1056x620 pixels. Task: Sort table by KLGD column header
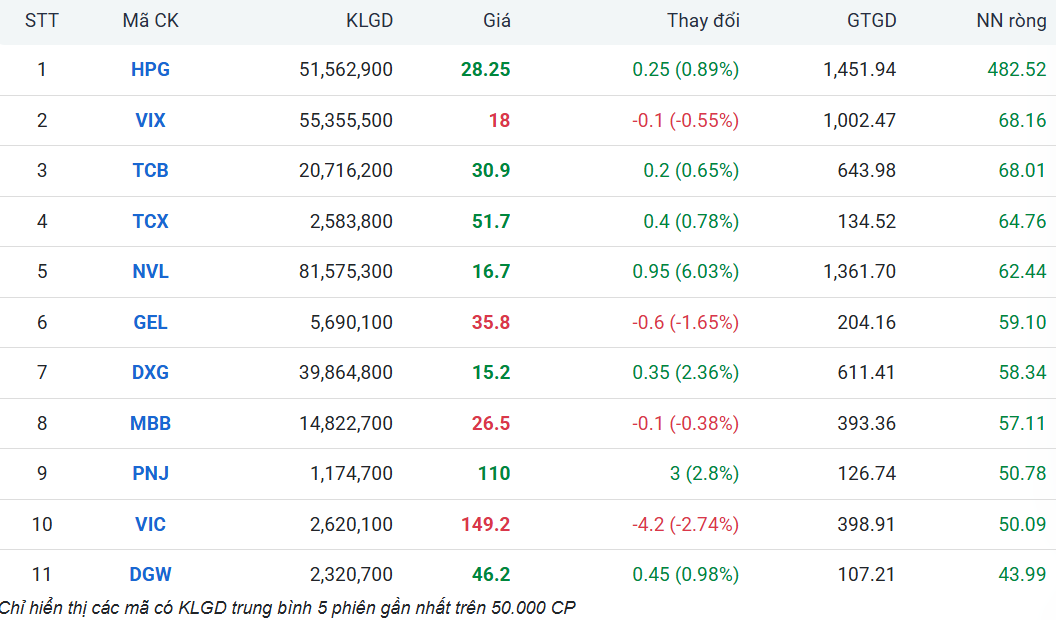[369, 21]
